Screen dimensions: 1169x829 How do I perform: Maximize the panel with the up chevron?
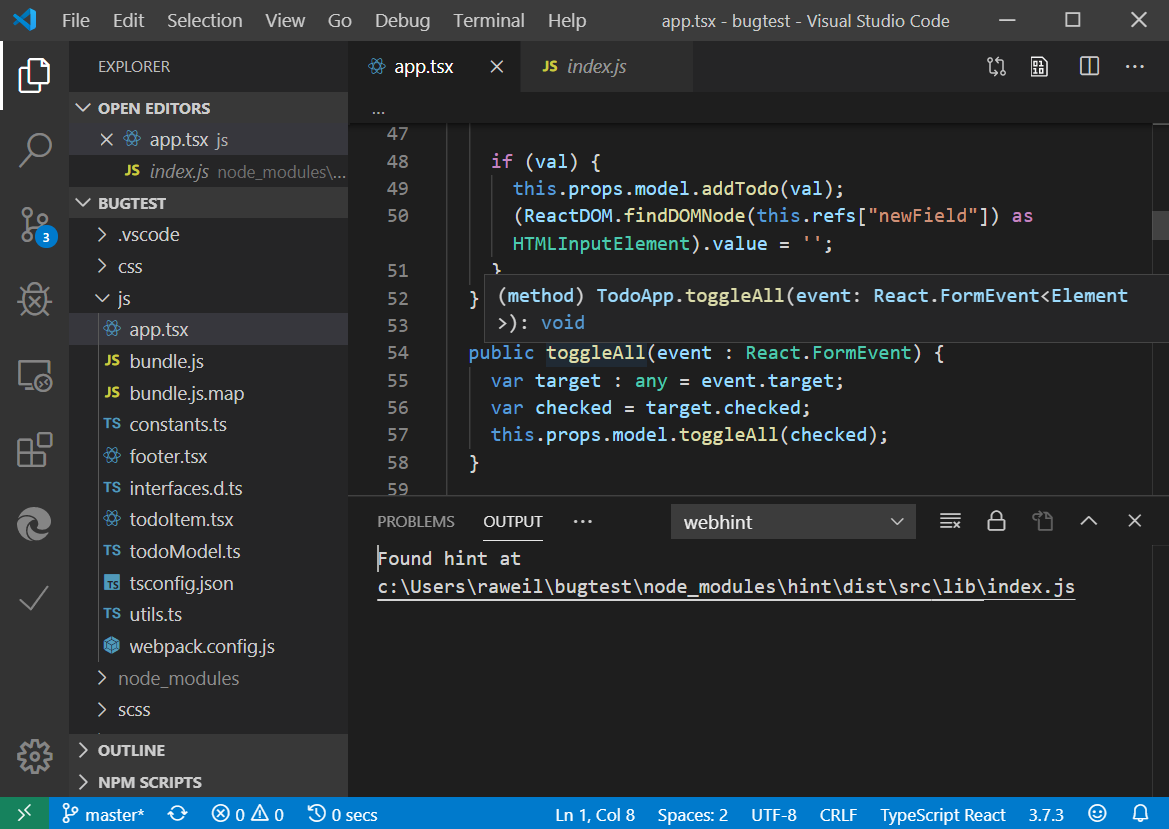pyautogui.click(x=1088, y=520)
